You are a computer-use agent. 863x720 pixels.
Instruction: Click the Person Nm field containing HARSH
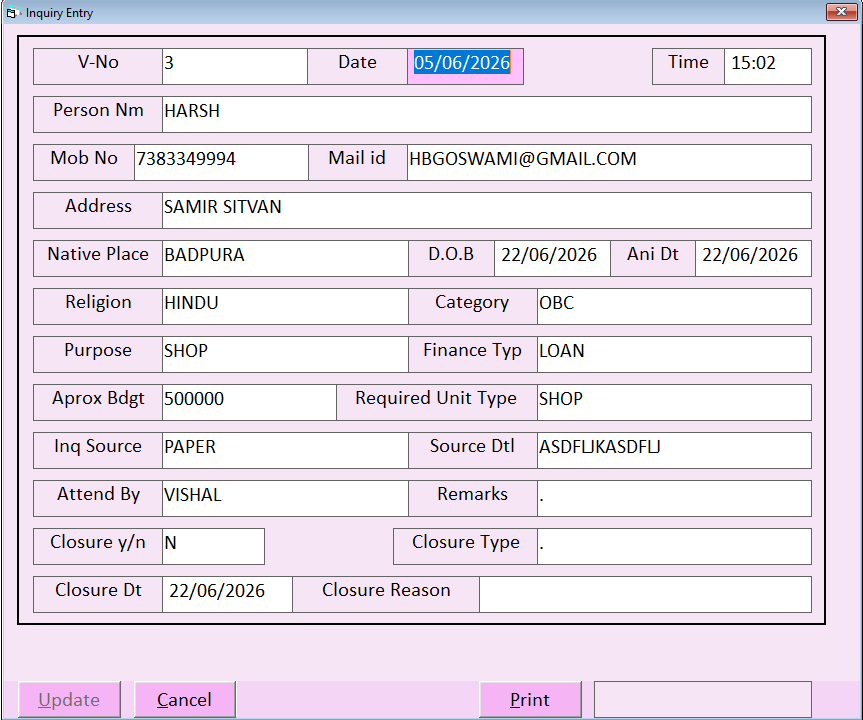[487, 114]
